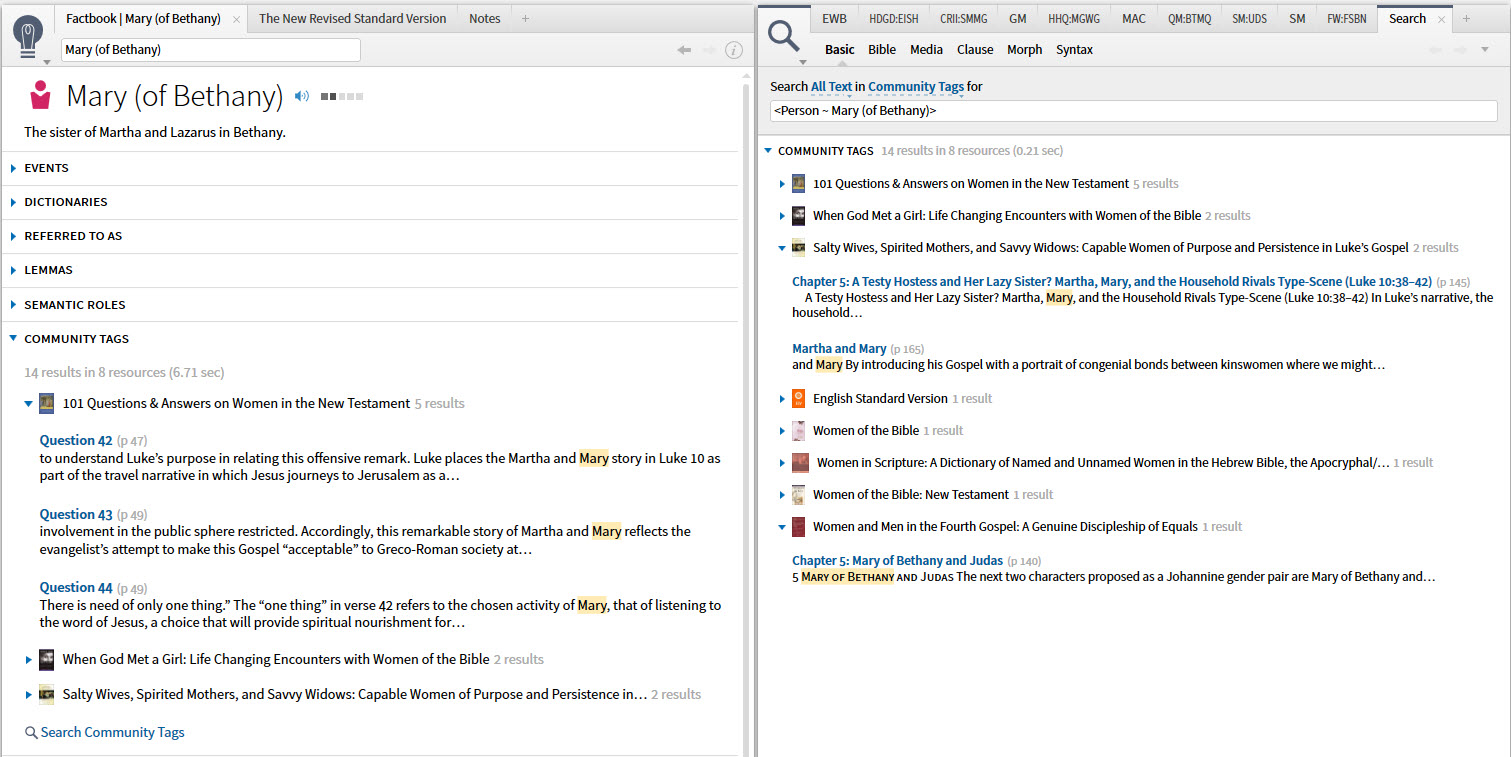
Task: Click the 101 Questions book cover in Factbook panel
Action: tap(46, 404)
